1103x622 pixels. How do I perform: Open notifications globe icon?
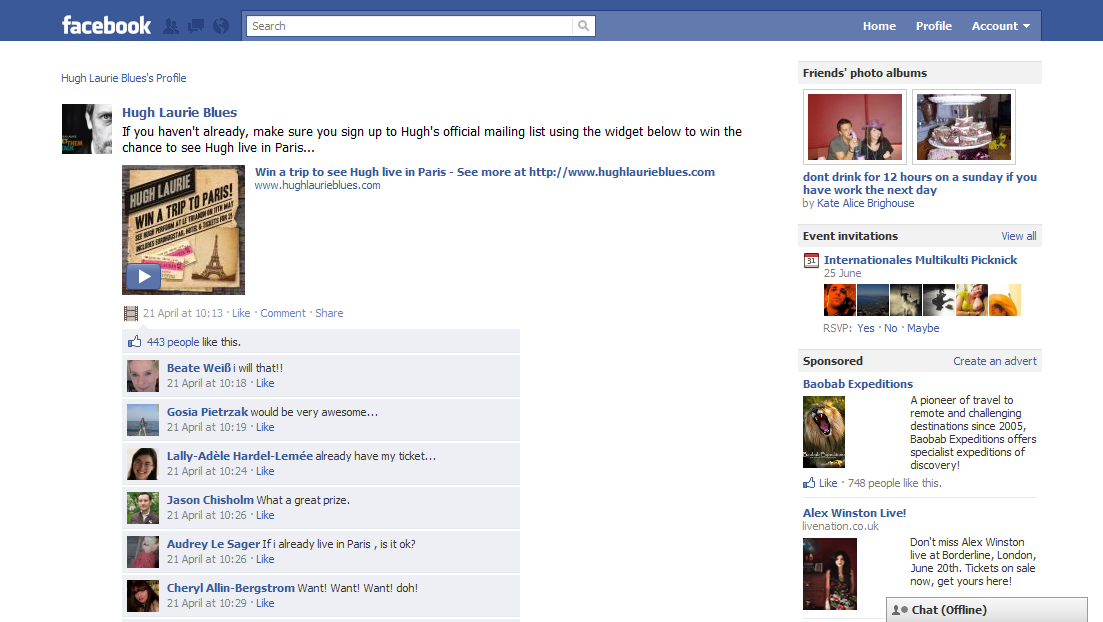click(221, 26)
